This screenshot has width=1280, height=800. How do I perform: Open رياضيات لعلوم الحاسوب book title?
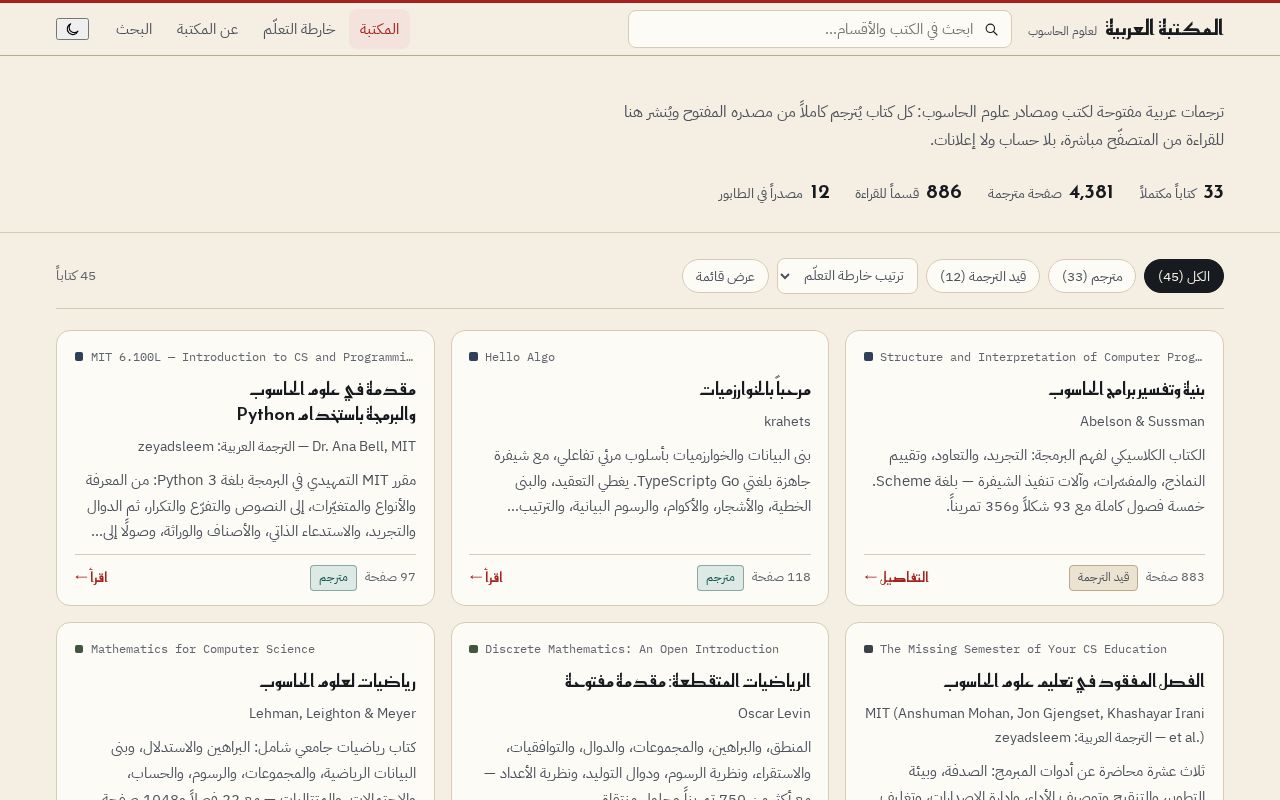pyautogui.click(x=337, y=681)
